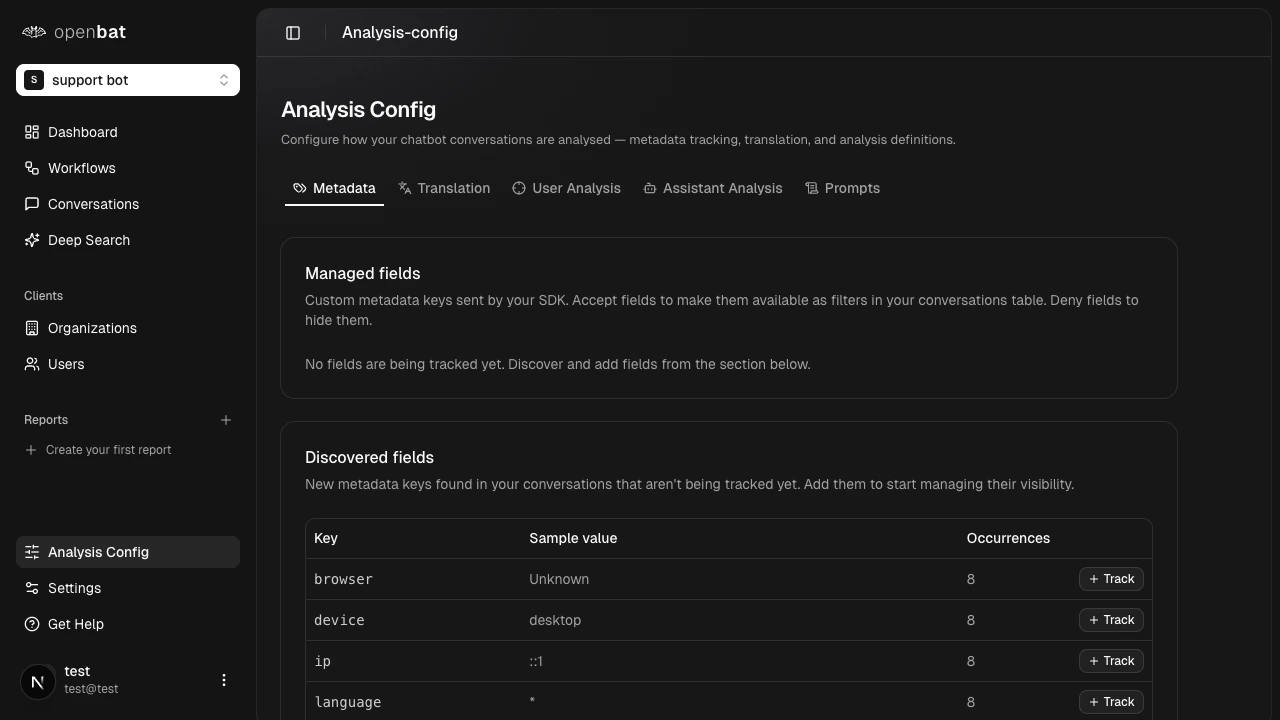
Task: Open the three-dot menu for user test
Action: [224, 680]
